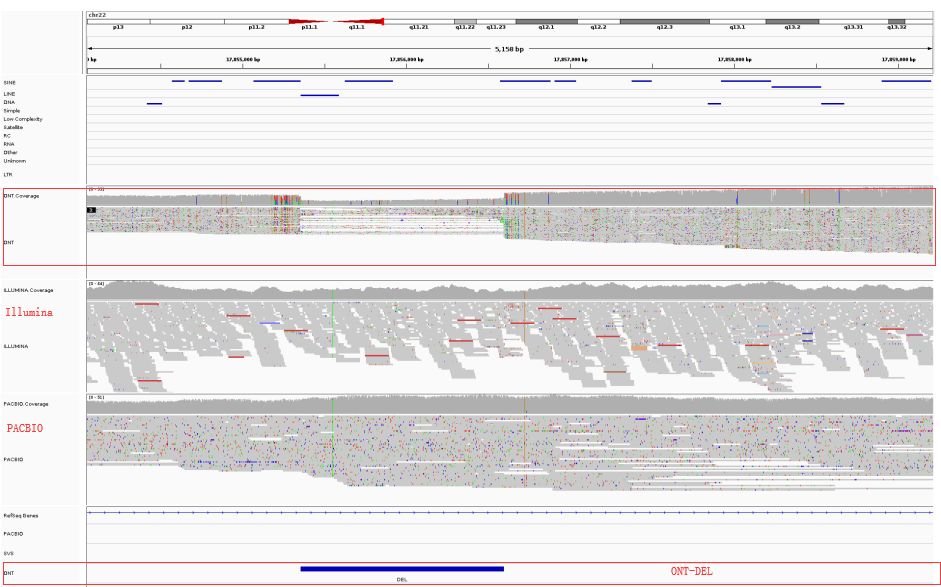Select the SVS track label
Screen dimensions: 941x587
(9, 553)
